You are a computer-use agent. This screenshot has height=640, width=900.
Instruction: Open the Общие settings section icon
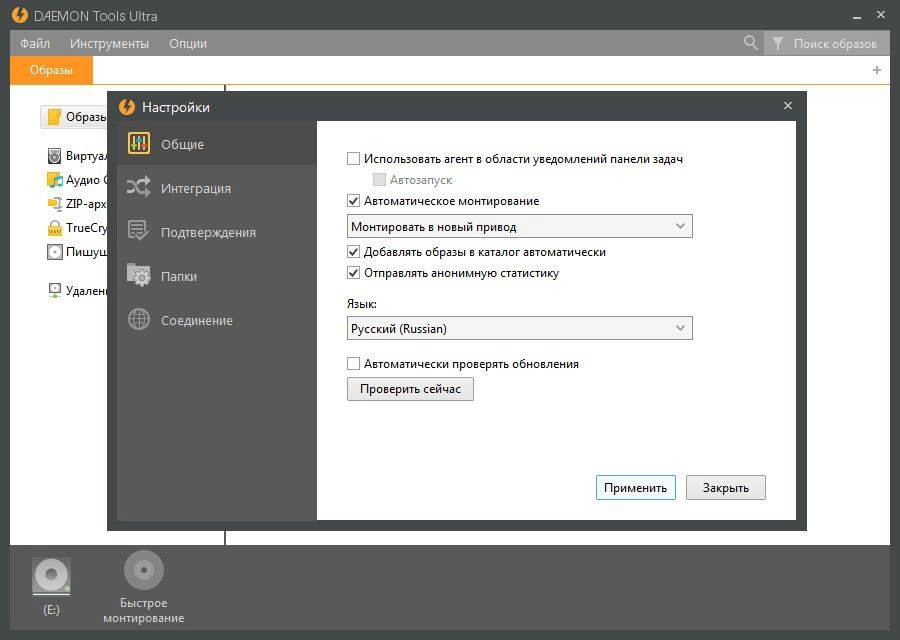[139, 143]
